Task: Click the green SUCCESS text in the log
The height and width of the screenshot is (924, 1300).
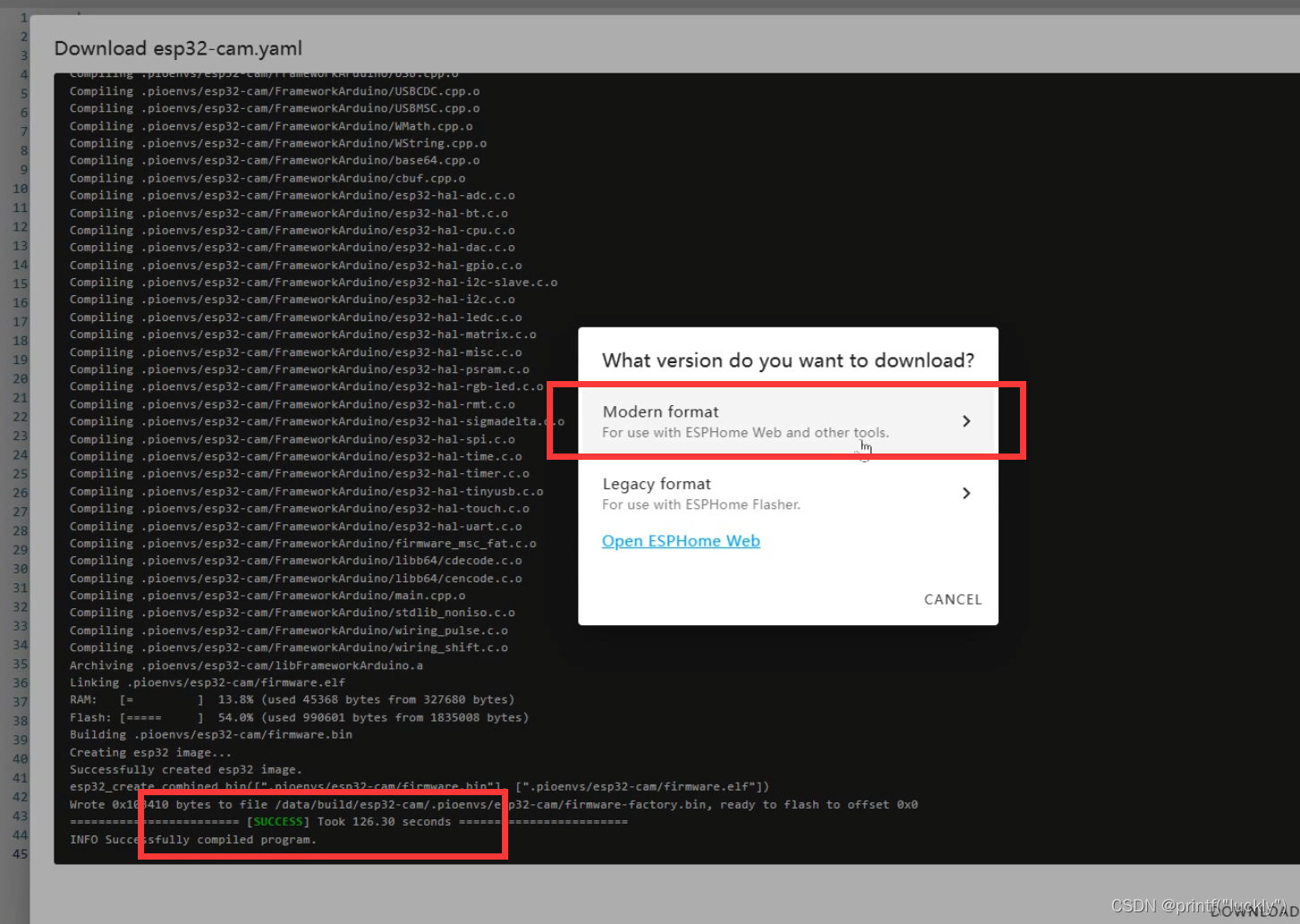Action: (x=278, y=822)
